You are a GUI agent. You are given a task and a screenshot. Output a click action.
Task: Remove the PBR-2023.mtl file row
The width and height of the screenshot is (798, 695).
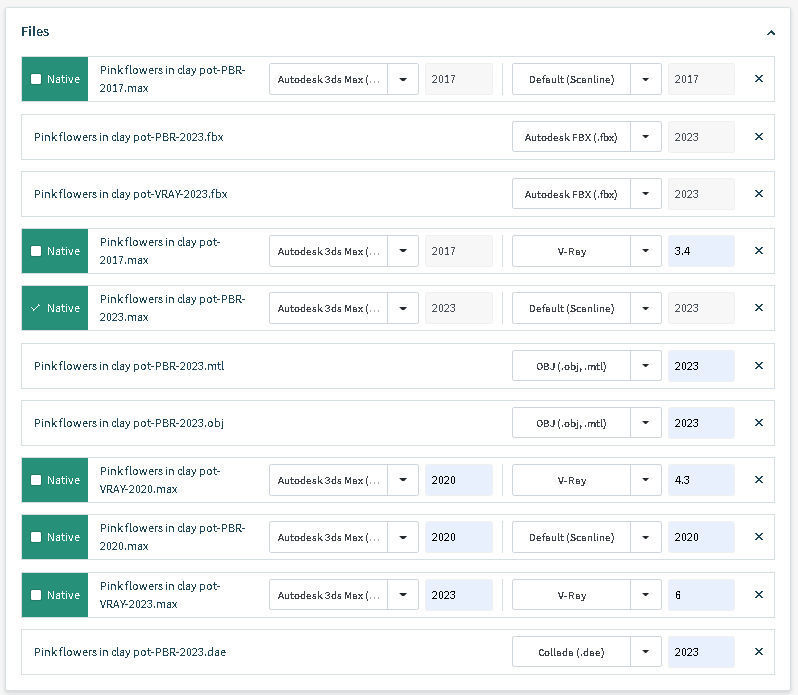[x=758, y=366]
